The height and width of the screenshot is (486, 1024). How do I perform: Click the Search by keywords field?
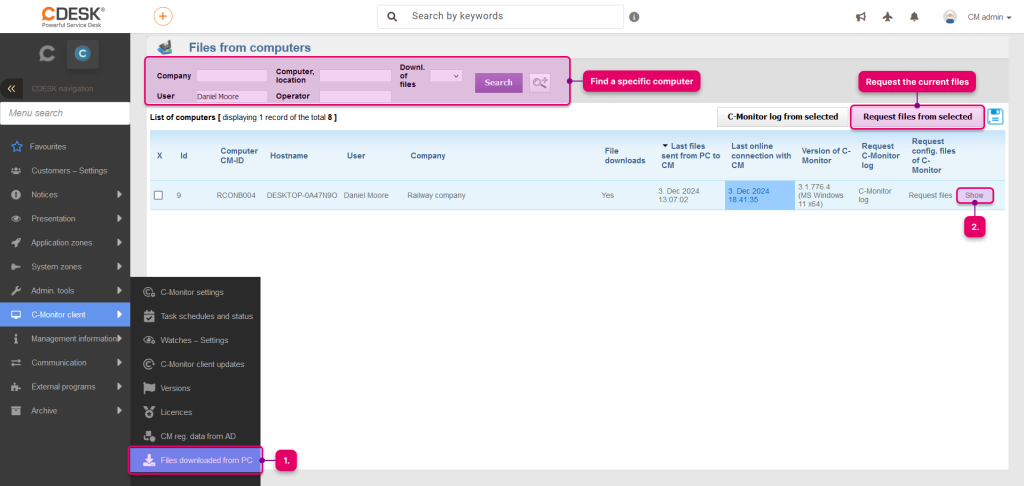[x=500, y=16]
